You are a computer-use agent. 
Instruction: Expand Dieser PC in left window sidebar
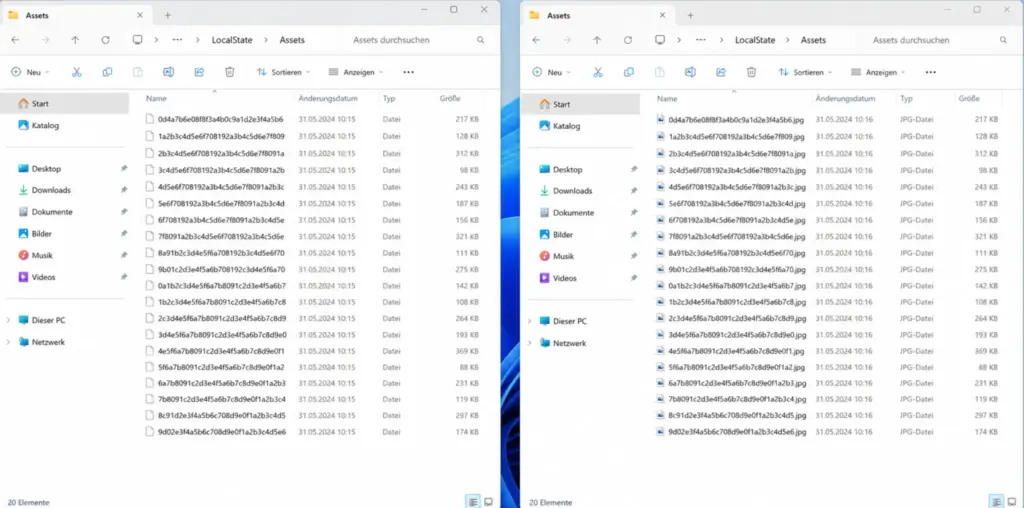coord(8,321)
